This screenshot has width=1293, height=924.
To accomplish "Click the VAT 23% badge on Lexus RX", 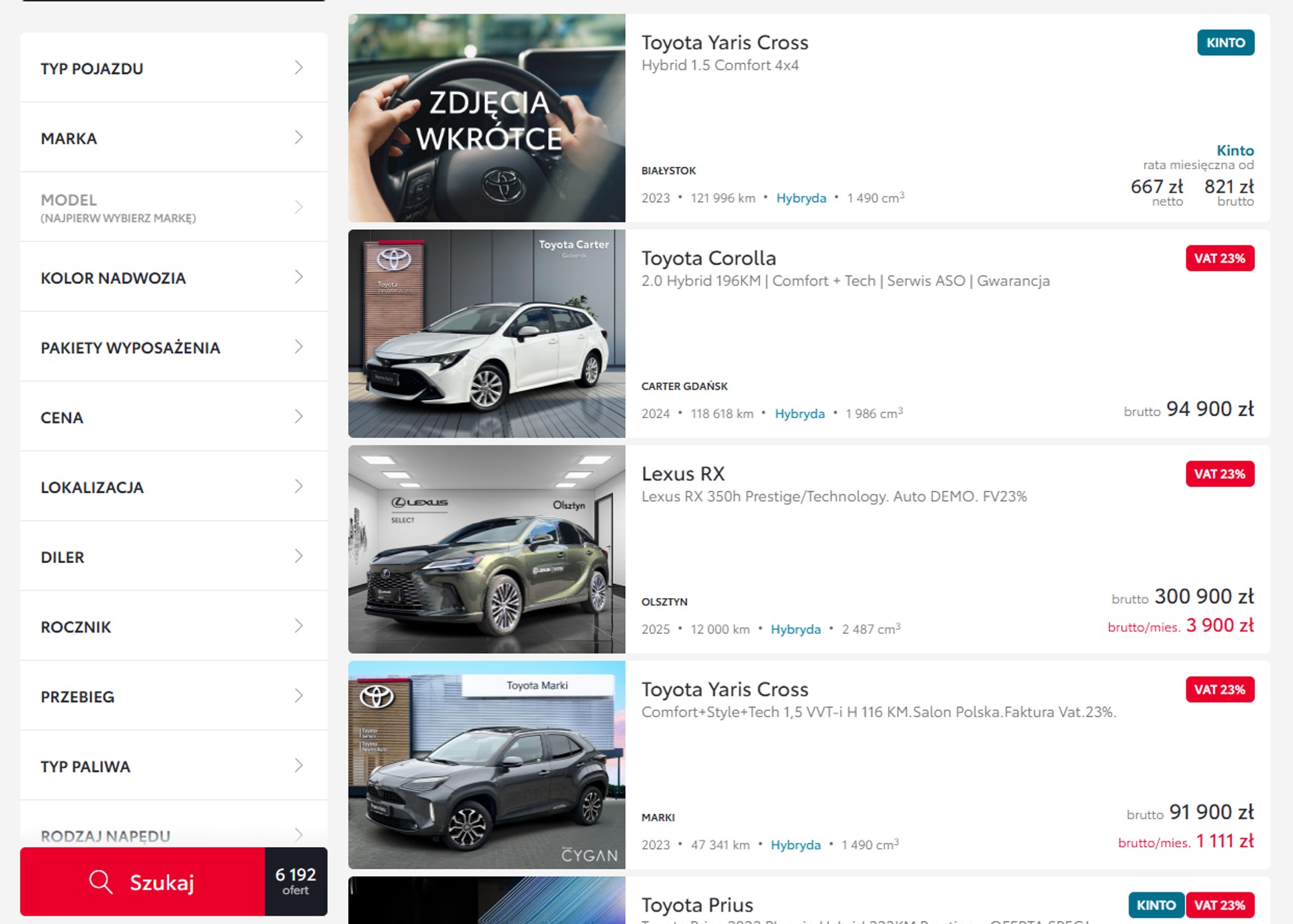I will 1220,474.
